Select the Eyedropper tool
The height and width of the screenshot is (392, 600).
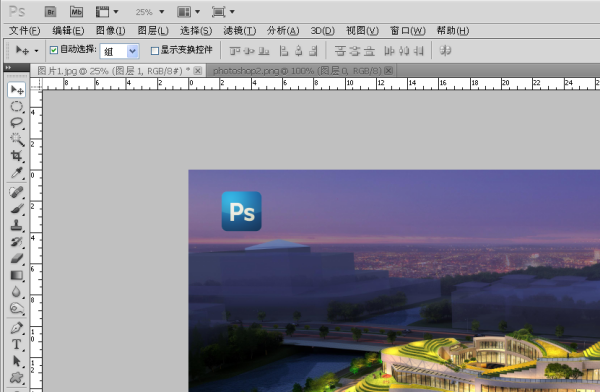[x=17, y=173]
